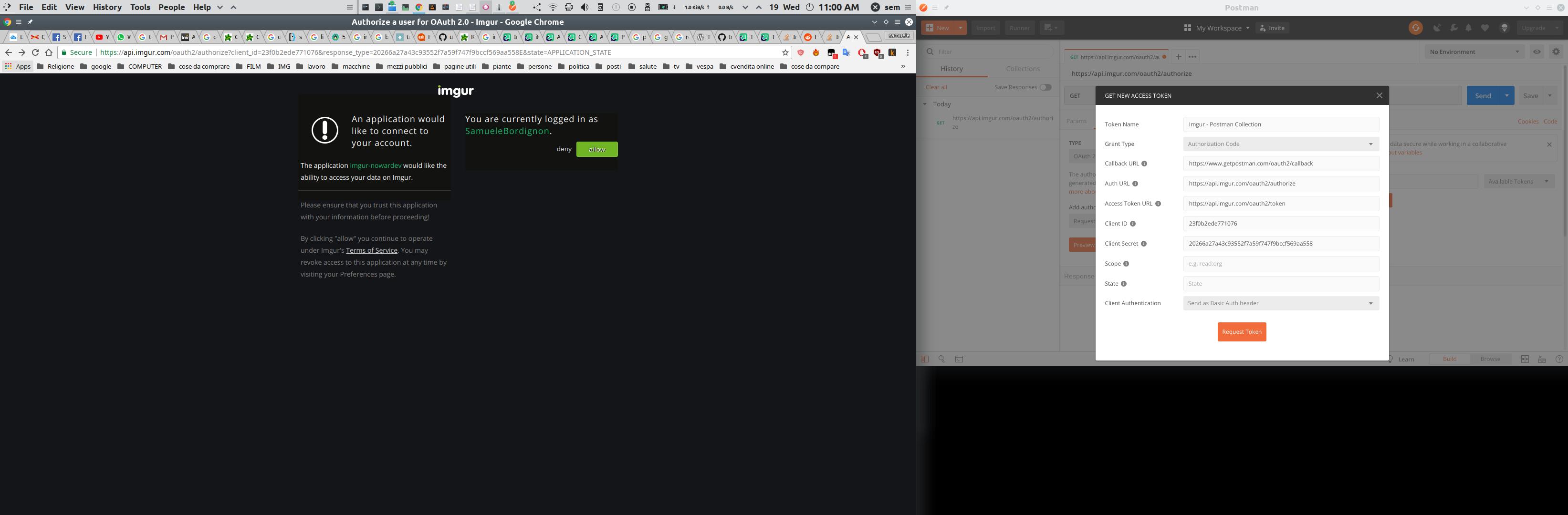Click info icon beside Auth URL
This screenshot has width=1568, height=515.
[x=1135, y=184]
